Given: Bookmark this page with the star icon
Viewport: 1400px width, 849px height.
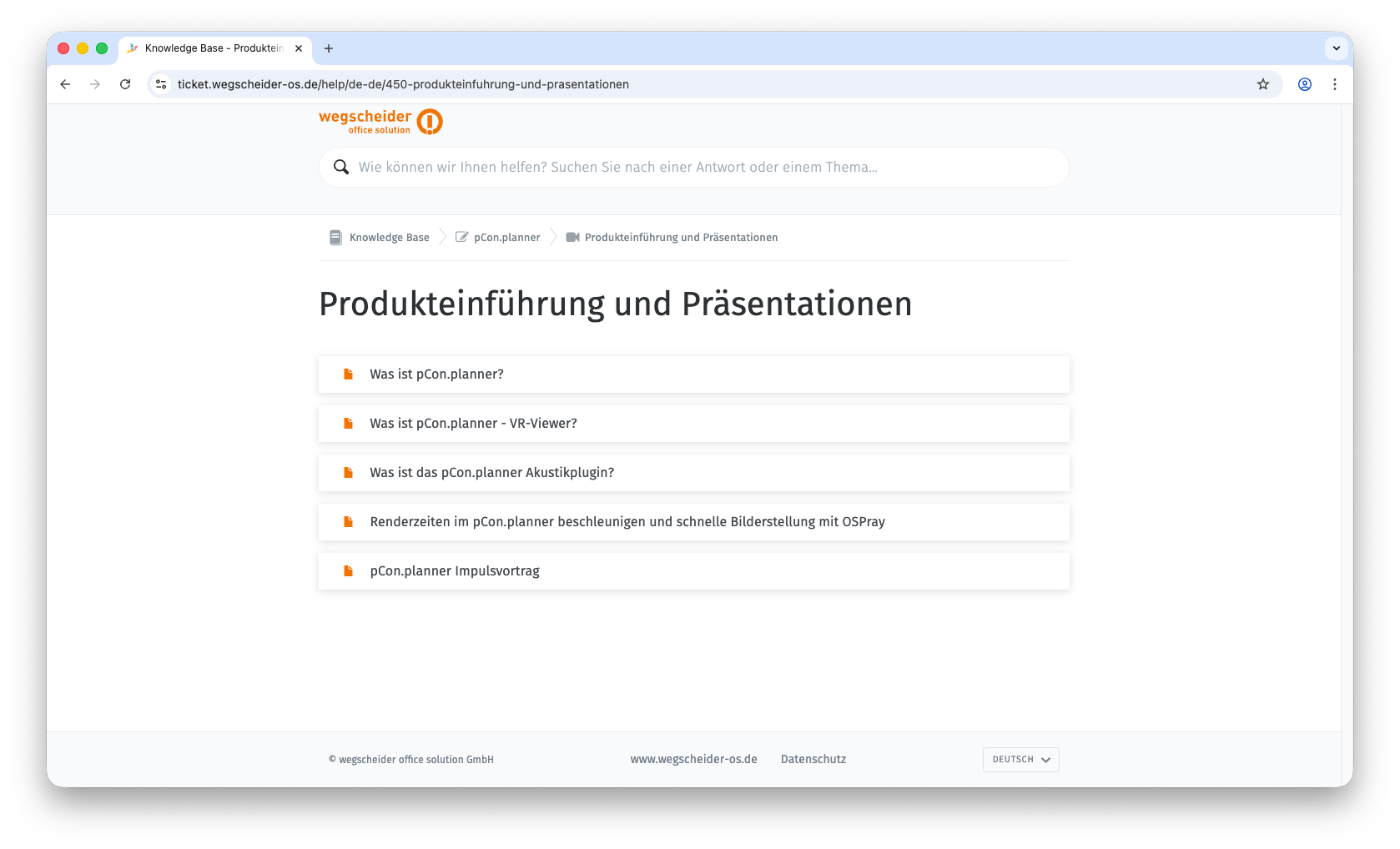Looking at the screenshot, I should 1263,84.
